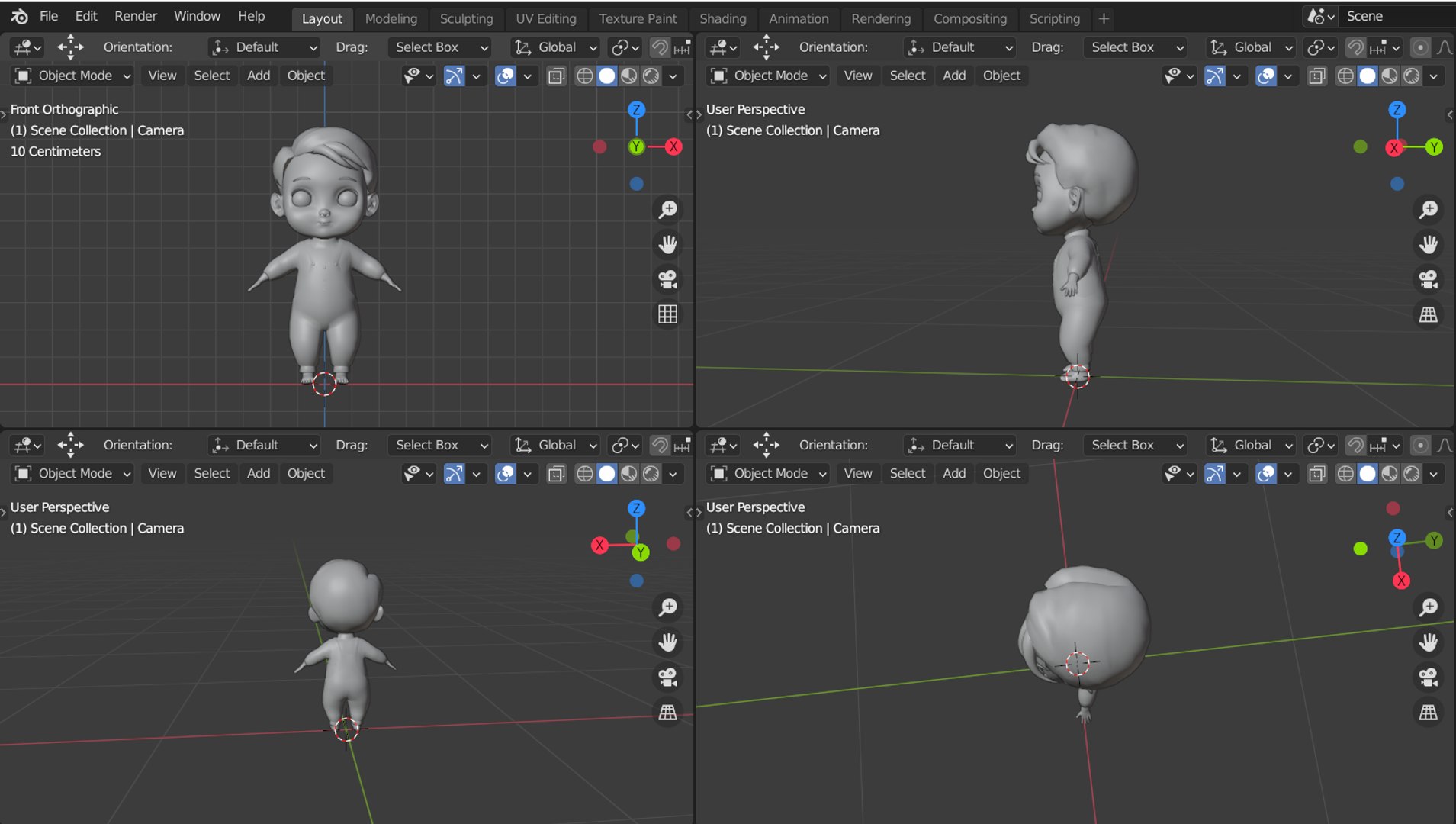Enable wireframe shading in top-left viewport
This screenshot has height=824, width=1456.
[584, 76]
